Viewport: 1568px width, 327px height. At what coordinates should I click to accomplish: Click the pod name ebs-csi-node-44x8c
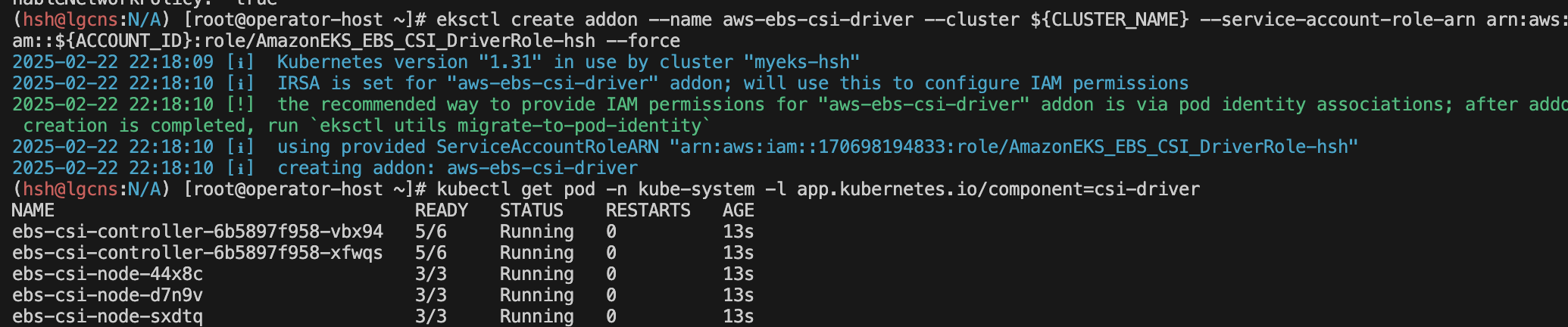pos(108,274)
